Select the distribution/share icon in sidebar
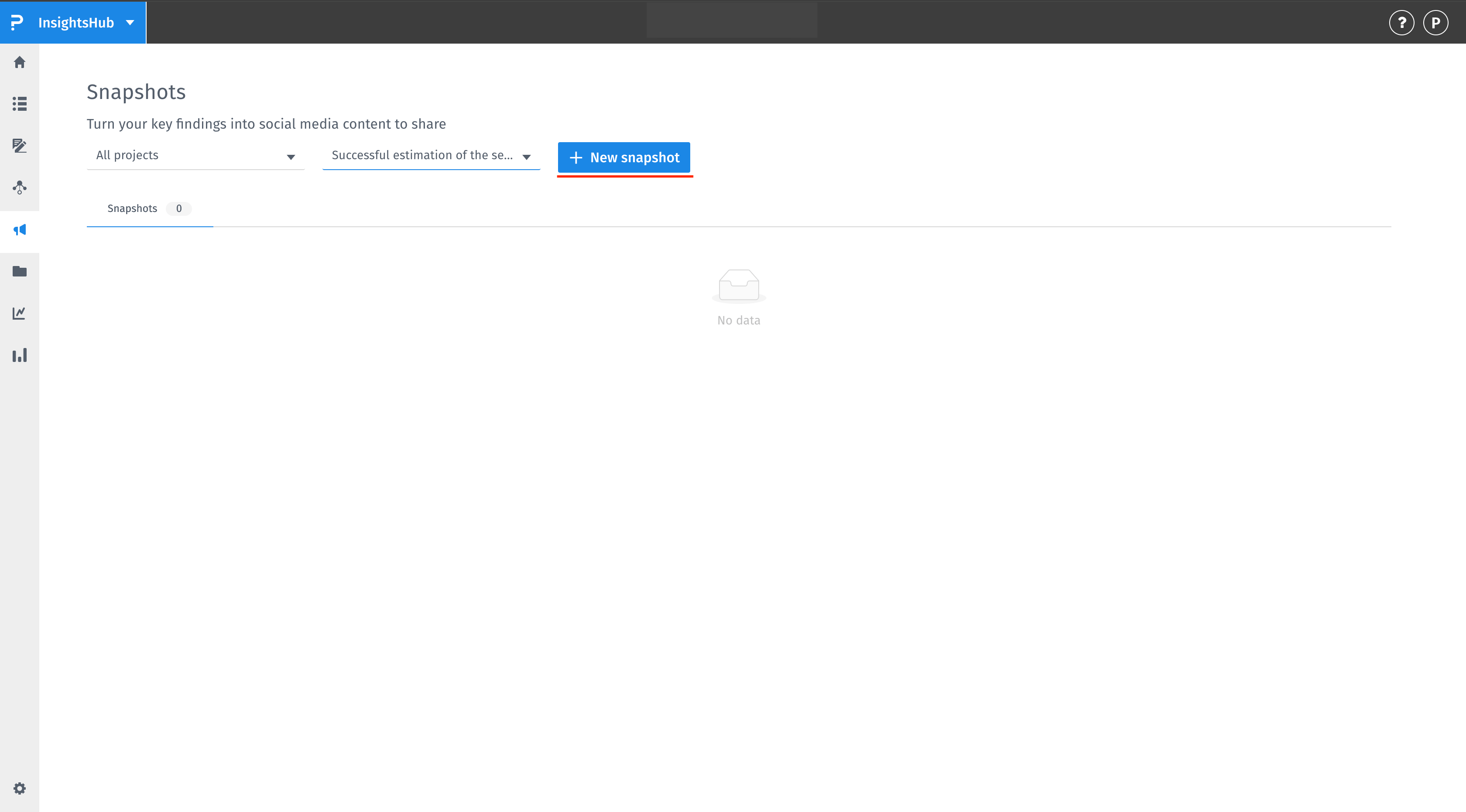This screenshot has width=1466, height=812. point(20,188)
